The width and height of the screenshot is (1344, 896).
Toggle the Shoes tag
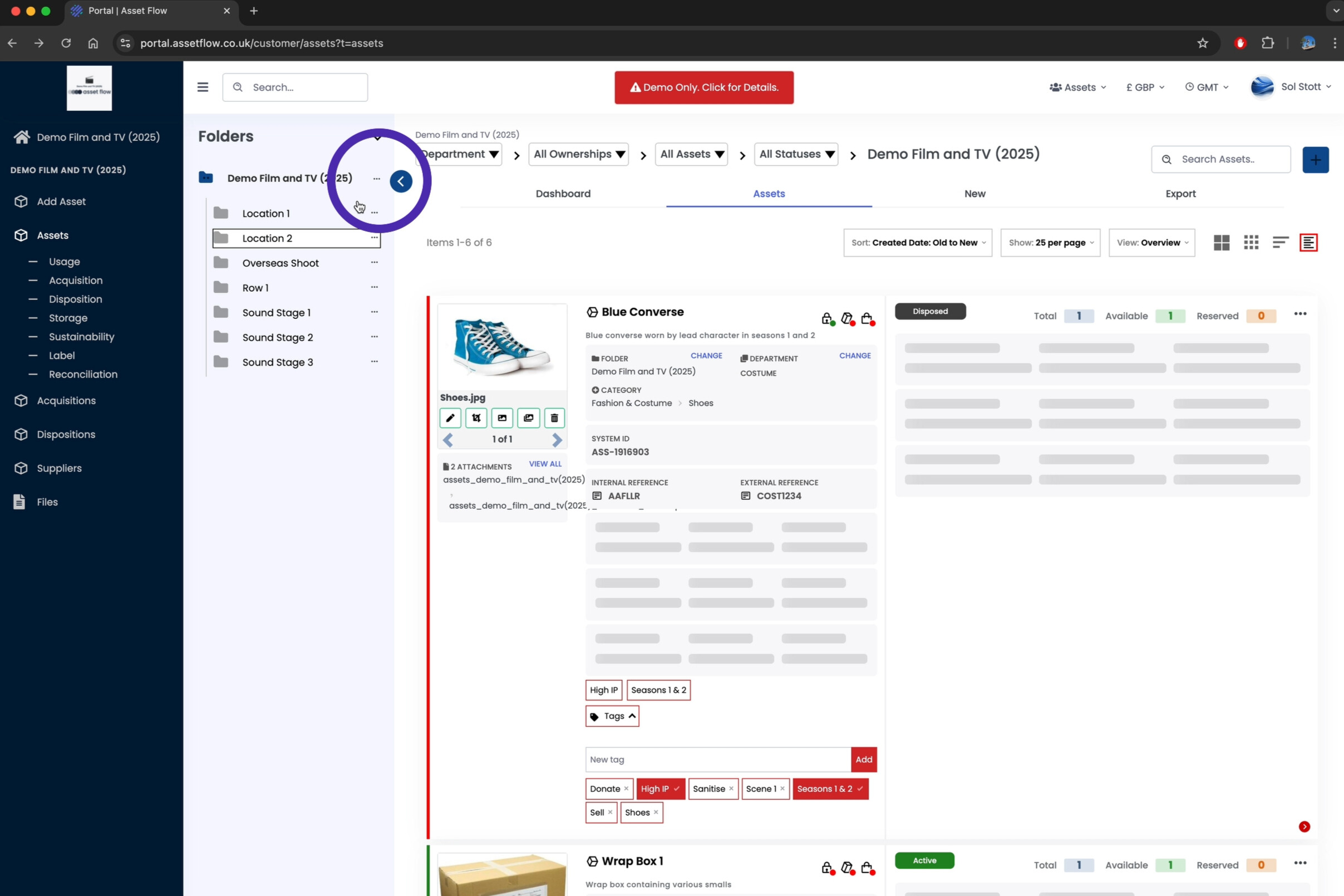pyautogui.click(x=641, y=812)
